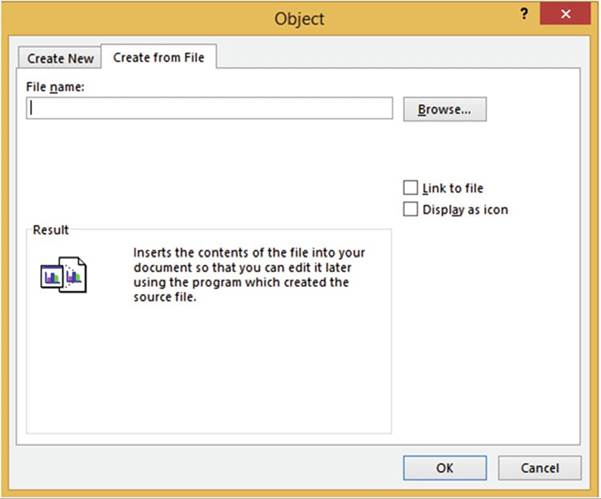Tick the Display as icon checkbox
Image resolution: width=601 pixels, height=499 pixels.
[409, 209]
